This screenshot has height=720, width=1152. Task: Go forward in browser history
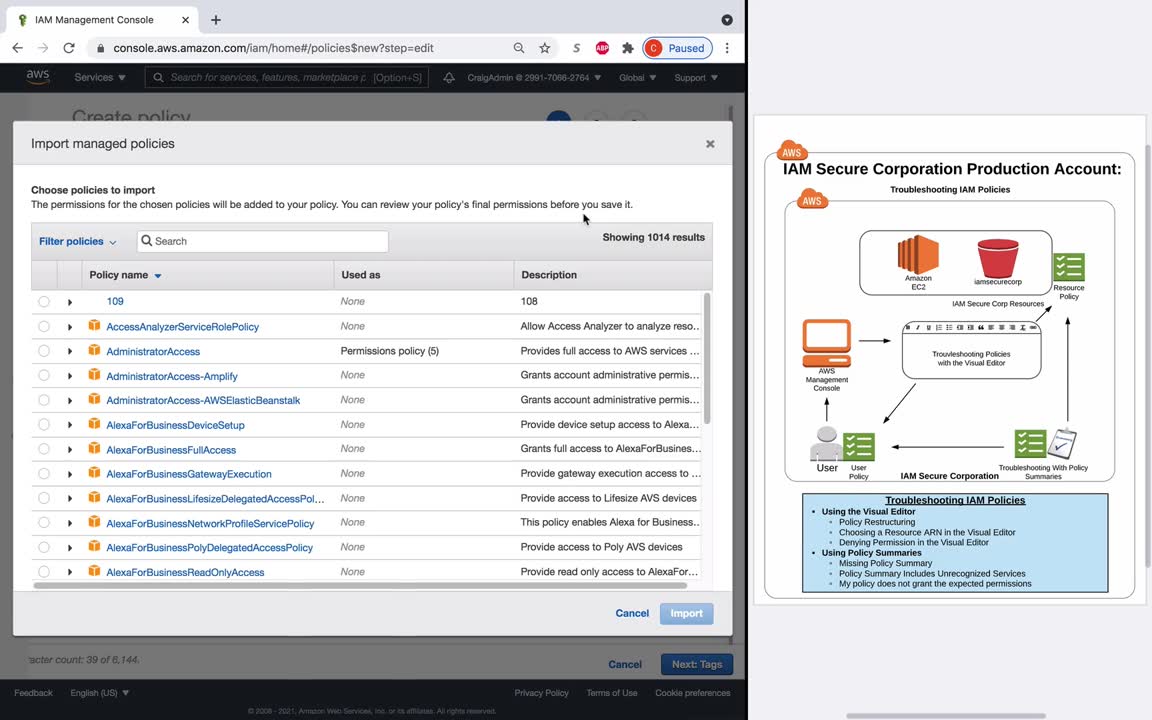pyautogui.click(x=43, y=48)
